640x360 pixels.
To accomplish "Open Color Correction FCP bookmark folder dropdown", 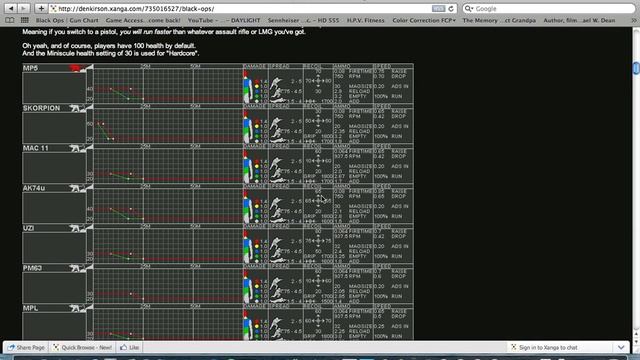I will [424, 20].
